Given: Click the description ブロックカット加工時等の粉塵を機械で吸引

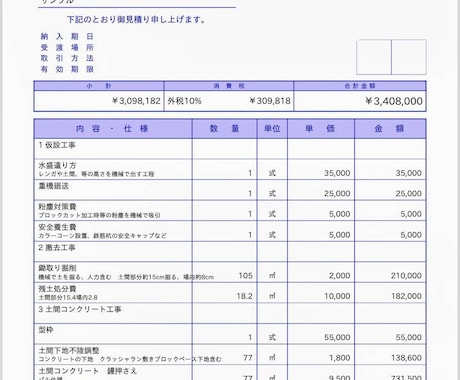Looking at the screenshot, I should (x=99, y=215).
